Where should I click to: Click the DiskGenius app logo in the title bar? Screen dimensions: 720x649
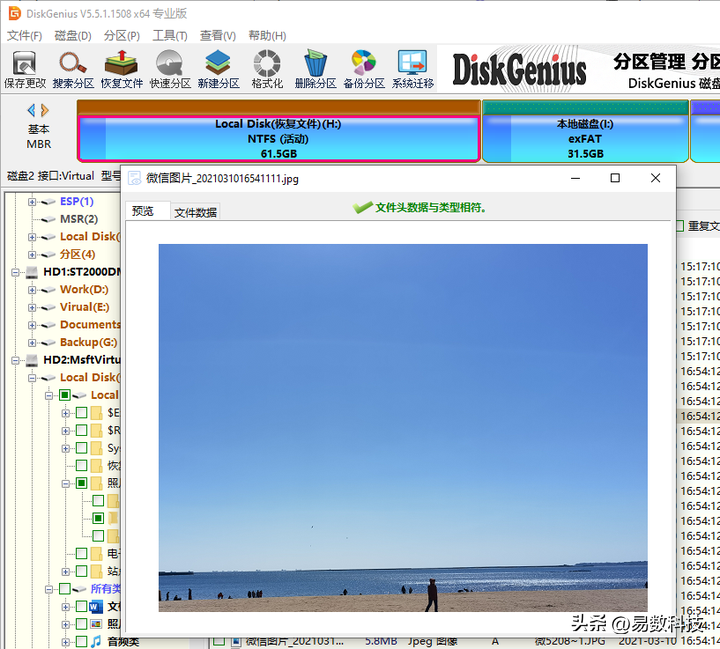pos(15,13)
